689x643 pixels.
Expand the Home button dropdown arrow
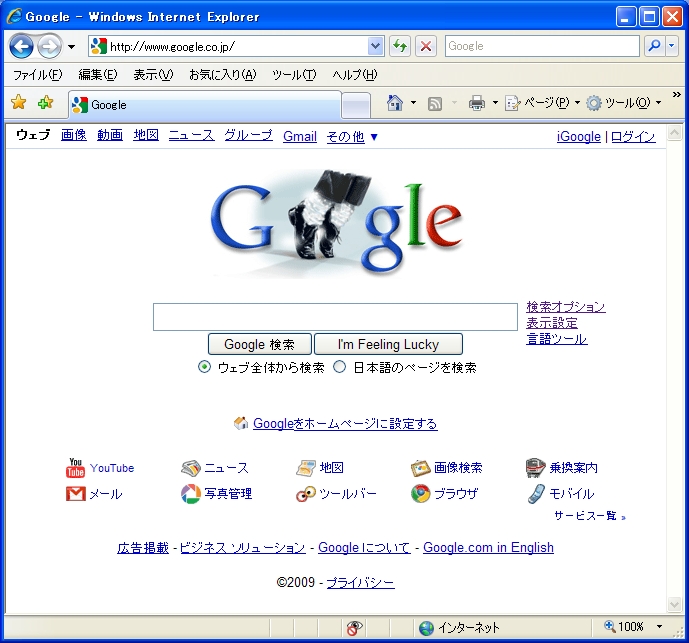coord(413,103)
